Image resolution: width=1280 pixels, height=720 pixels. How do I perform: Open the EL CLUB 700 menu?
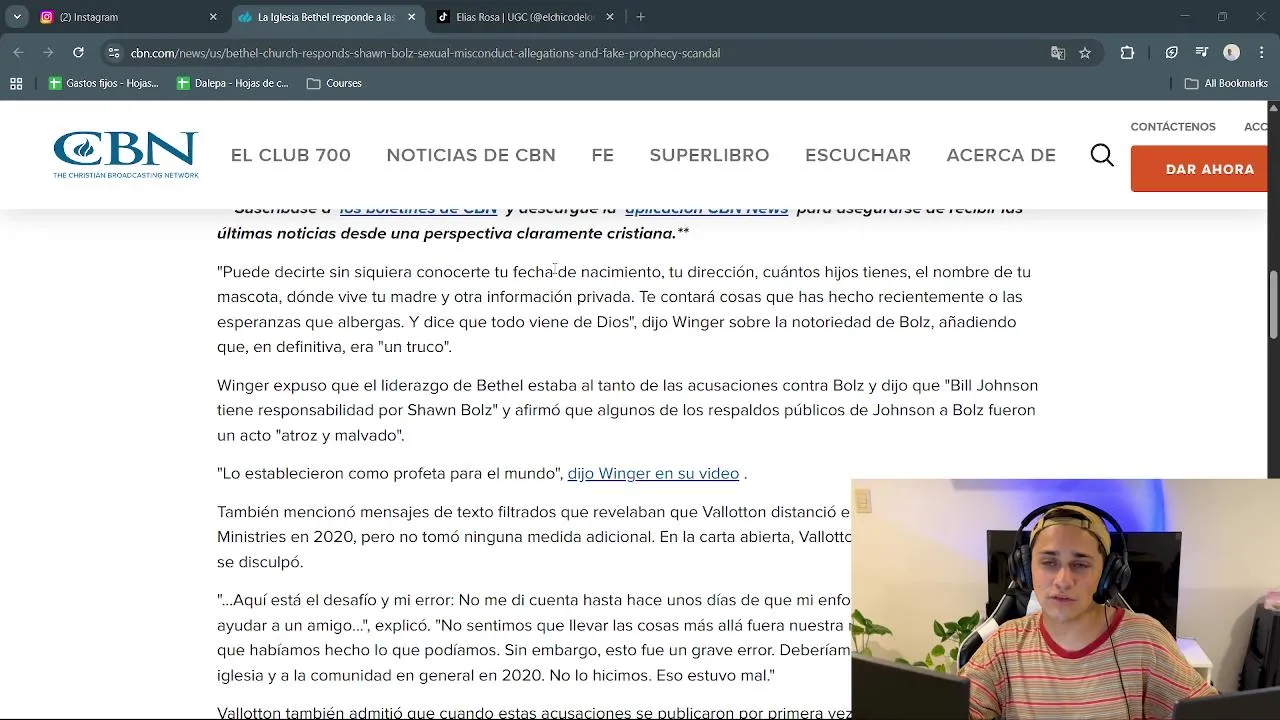[x=291, y=155]
